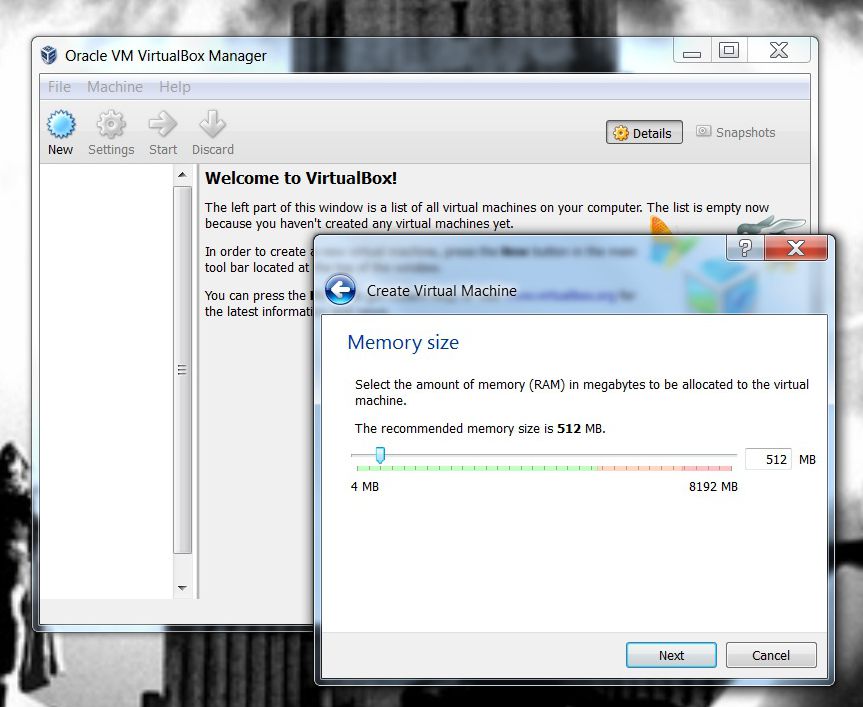Switch to the Details view
The width and height of the screenshot is (863, 707).
(x=644, y=133)
